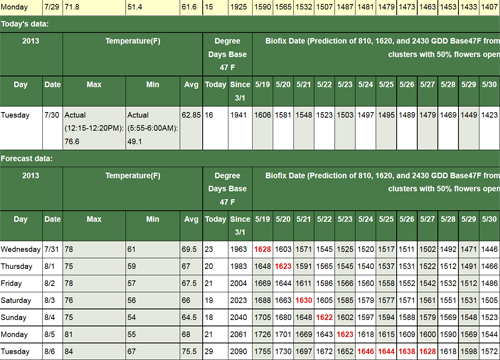Select the Actual (5:55-6:00AM): 49.1 min temperature cell

tap(153, 128)
